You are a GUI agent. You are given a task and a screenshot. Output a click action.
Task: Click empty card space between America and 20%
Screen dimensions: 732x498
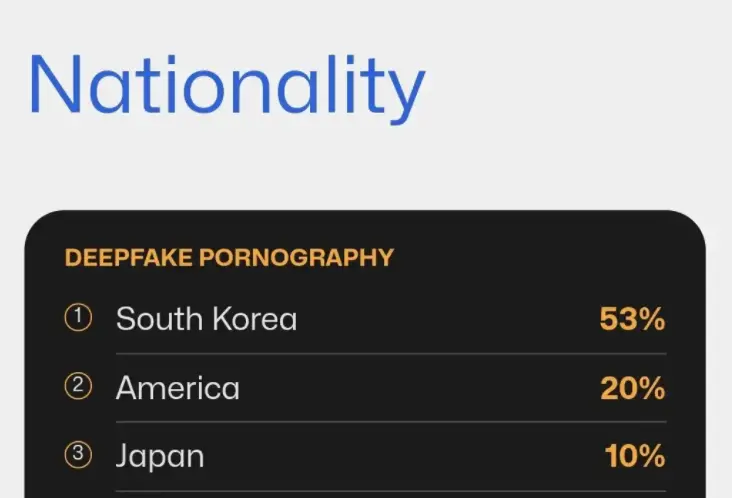pyautogui.click(x=420, y=388)
